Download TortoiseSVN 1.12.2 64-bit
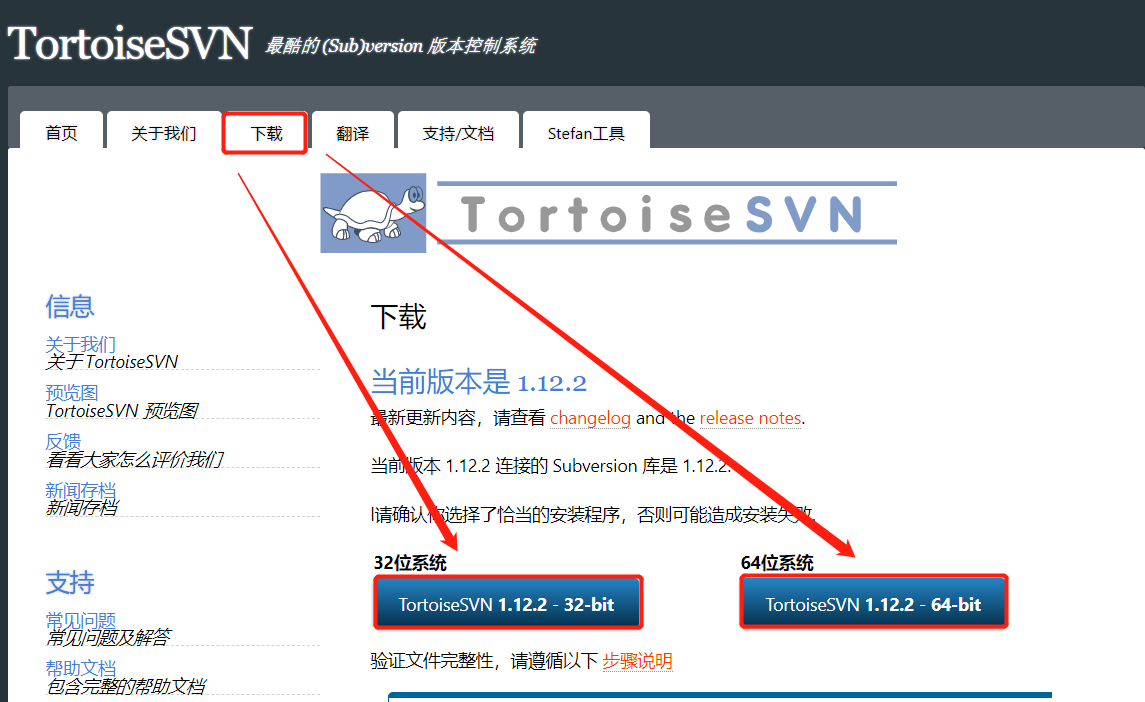Image resolution: width=1145 pixels, height=702 pixels. [873, 603]
